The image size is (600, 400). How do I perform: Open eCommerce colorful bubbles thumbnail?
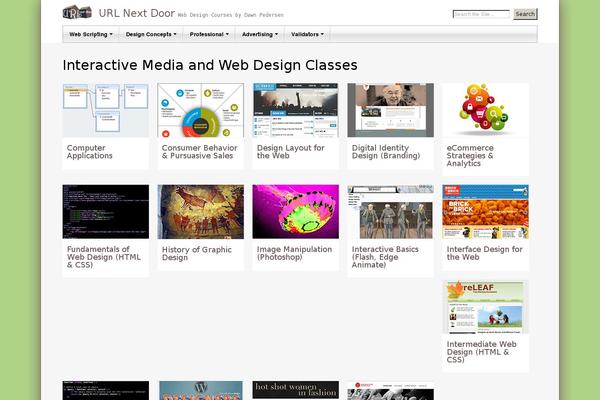485,110
